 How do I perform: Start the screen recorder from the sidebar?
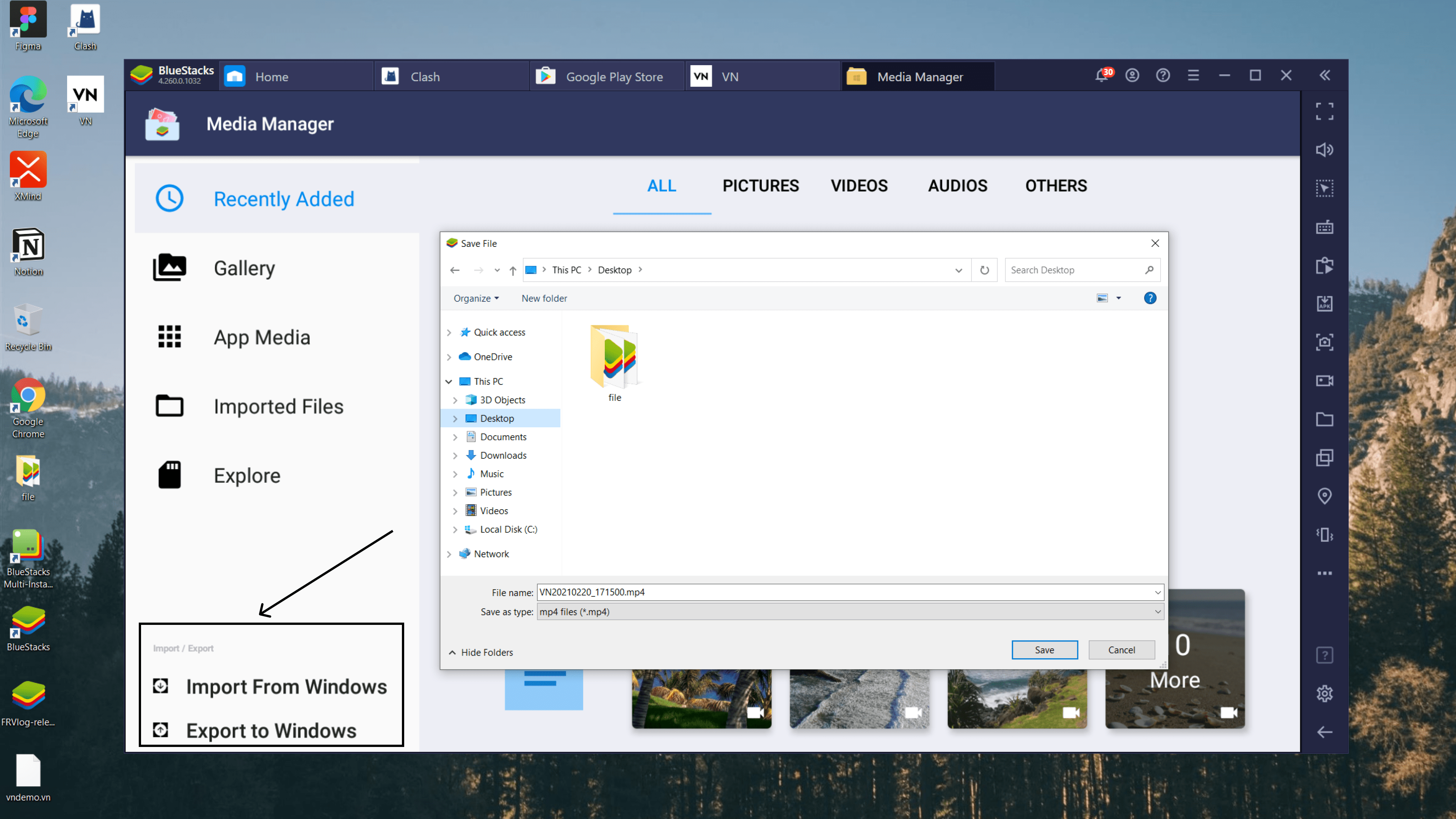(x=1325, y=380)
